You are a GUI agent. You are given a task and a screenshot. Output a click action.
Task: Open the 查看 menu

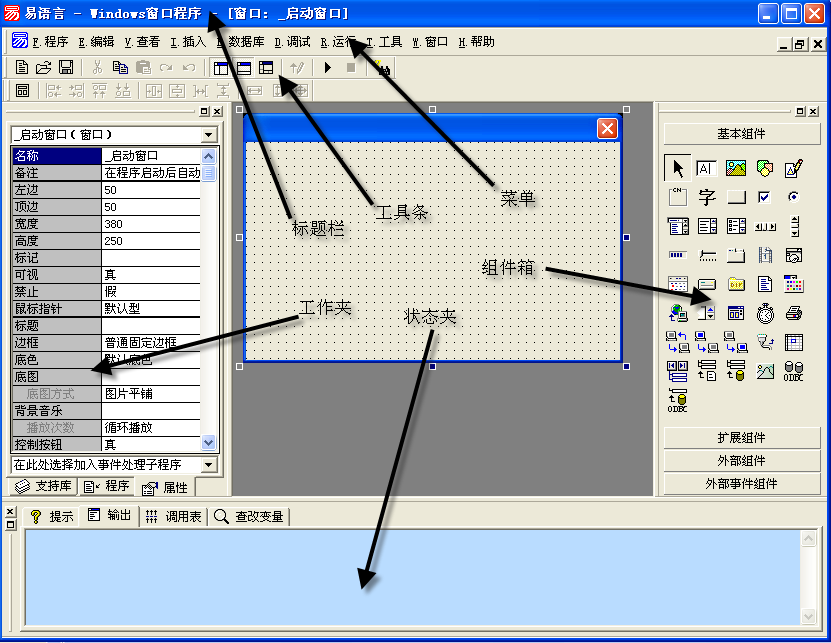point(142,42)
